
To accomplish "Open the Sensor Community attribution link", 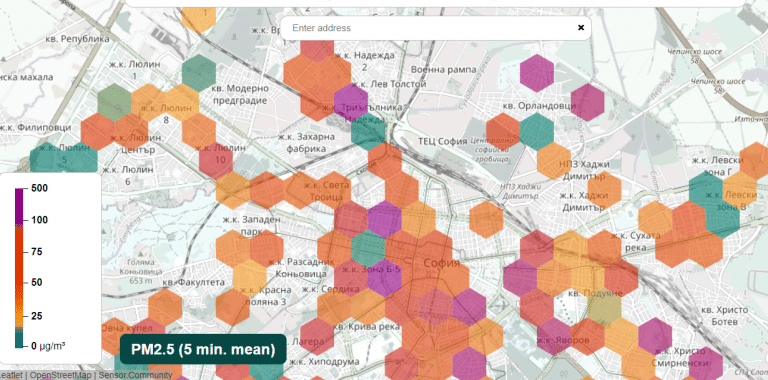I will click(x=136, y=376).
